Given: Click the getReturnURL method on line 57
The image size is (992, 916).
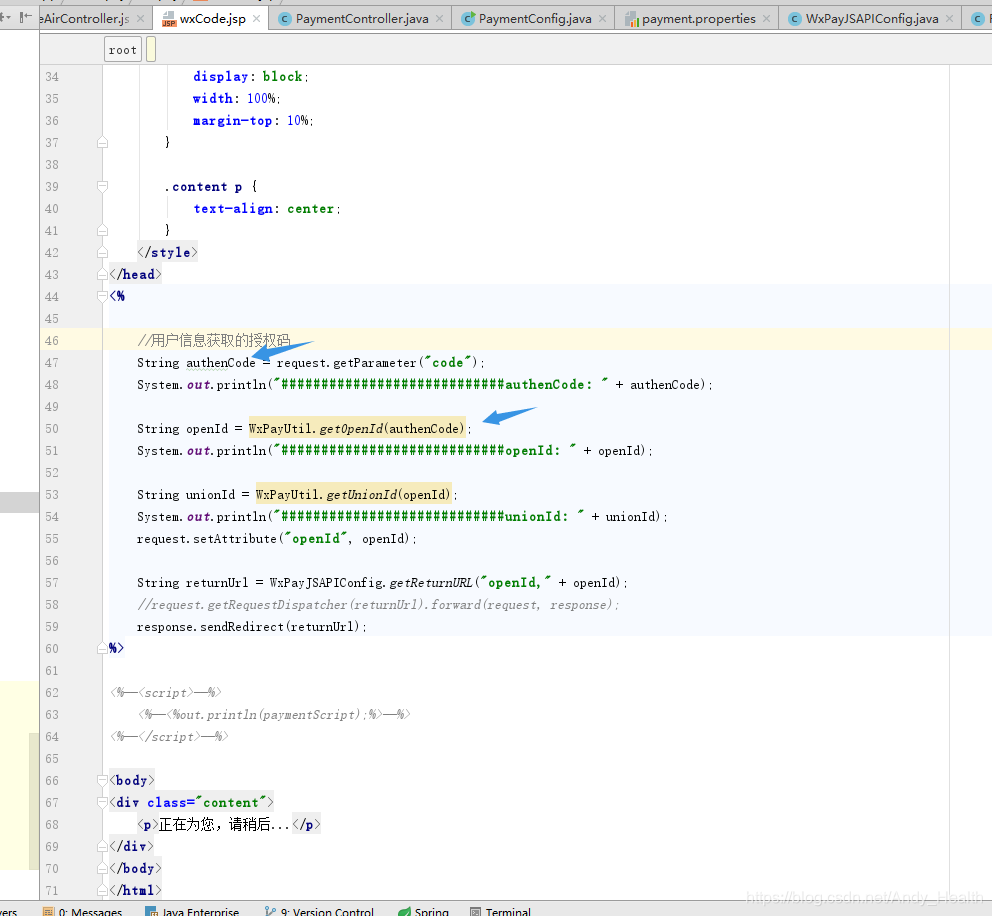Looking at the screenshot, I should [431, 583].
